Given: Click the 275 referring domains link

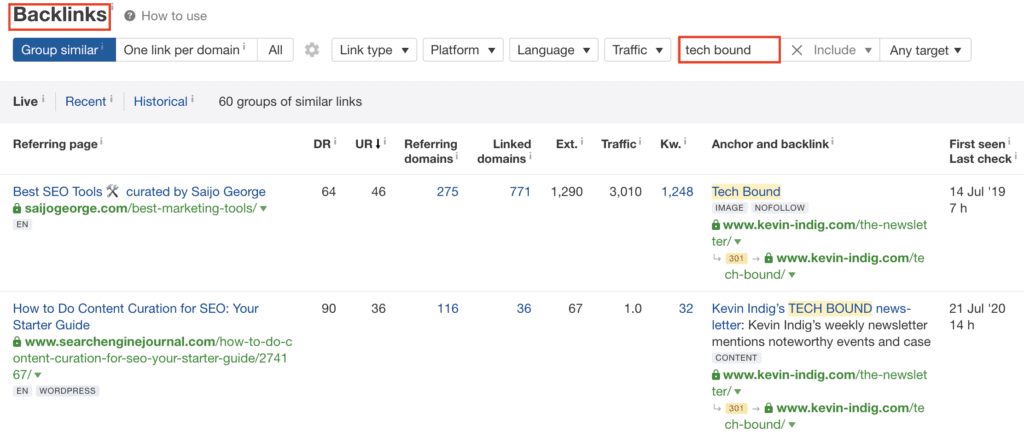Looking at the screenshot, I should [446, 191].
